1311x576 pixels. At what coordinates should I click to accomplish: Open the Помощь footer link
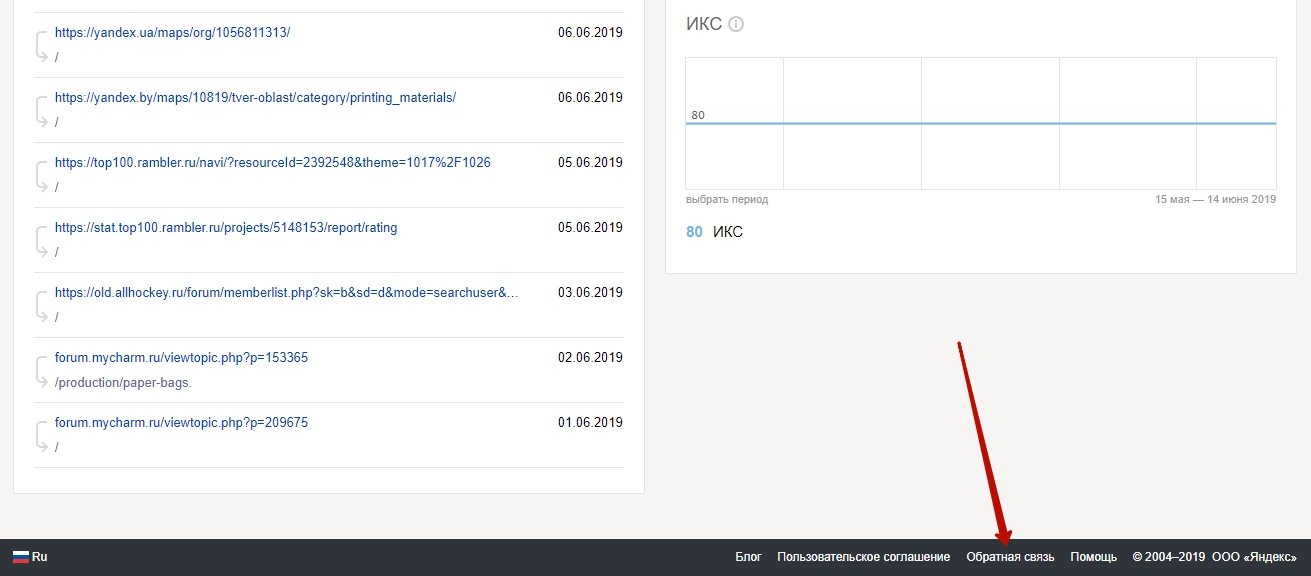pos(1093,557)
